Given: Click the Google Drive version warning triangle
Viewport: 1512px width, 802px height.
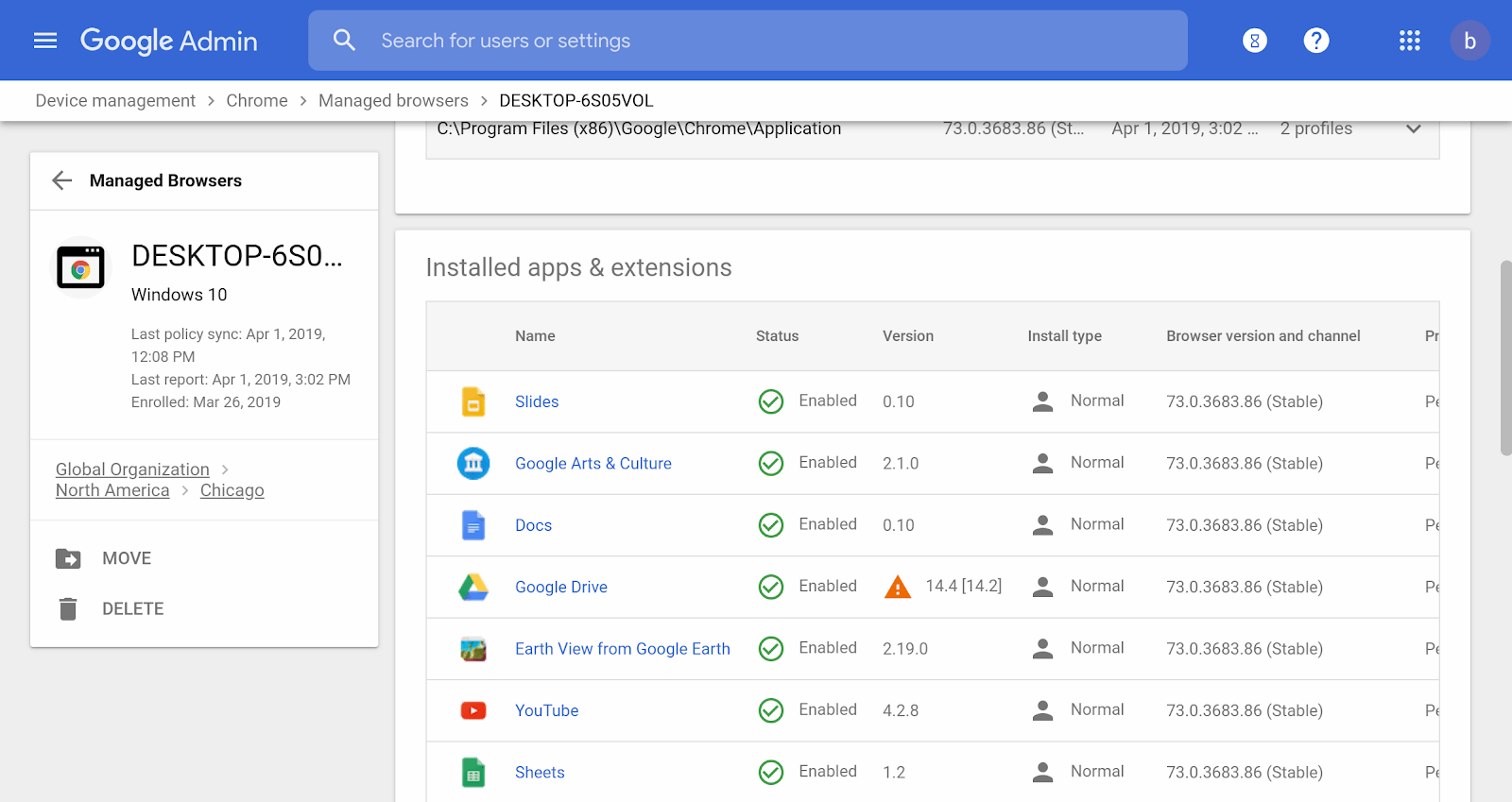Looking at the screenshot, I should tap(897, 588).
